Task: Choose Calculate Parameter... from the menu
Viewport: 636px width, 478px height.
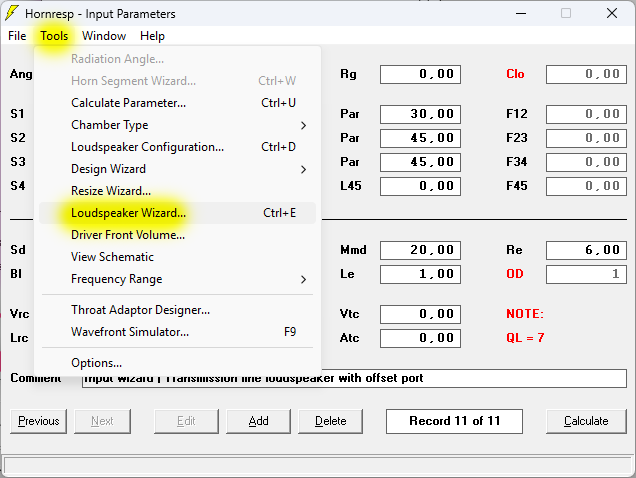Action: (177, 103)
